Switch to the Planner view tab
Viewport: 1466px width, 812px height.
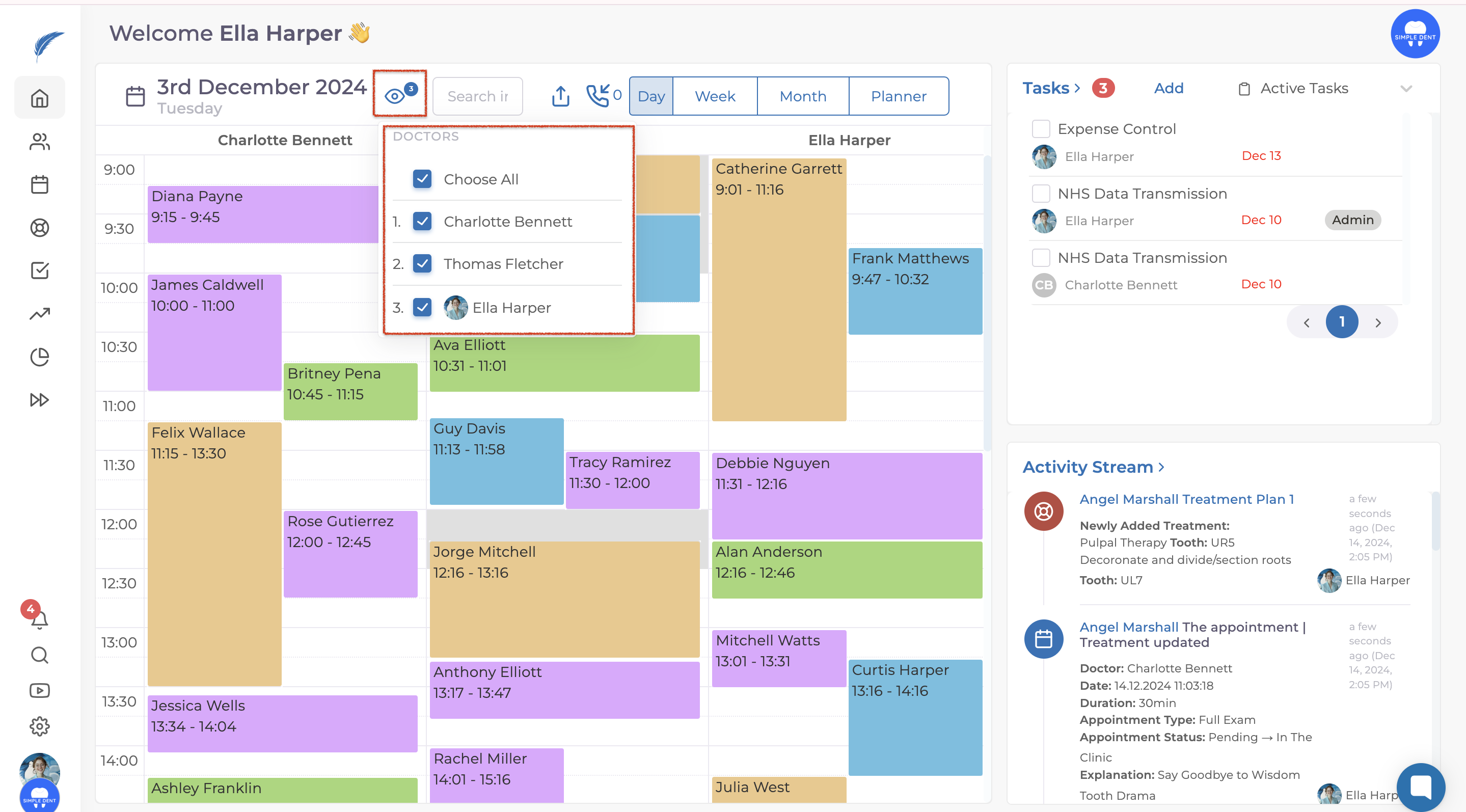[x=898, y=96]
